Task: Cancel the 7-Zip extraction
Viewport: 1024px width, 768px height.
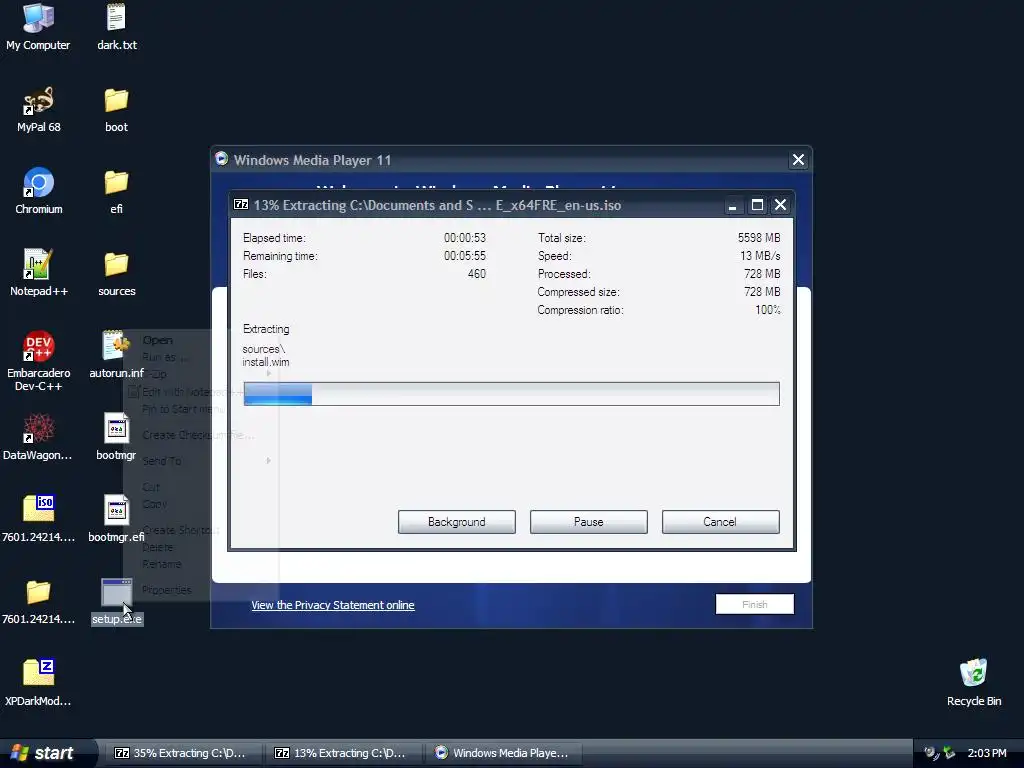Action: (x=720, y=522)
